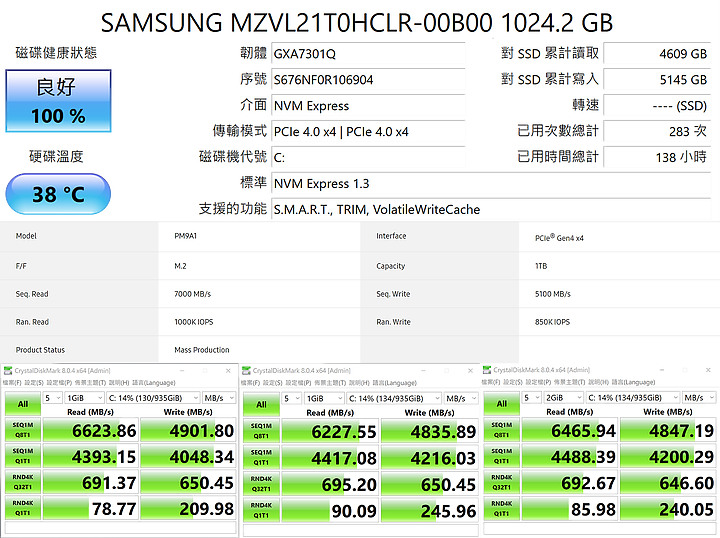Viewport: 720px width, 538px height.
Task: Open test count dropdown in 130/935GiB window
Action: coord(52,398)
